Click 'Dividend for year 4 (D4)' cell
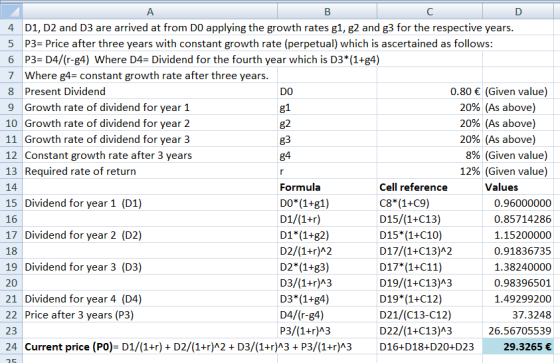Image resolution: width=560 pixels, height=363 pixels. (150, 299)
